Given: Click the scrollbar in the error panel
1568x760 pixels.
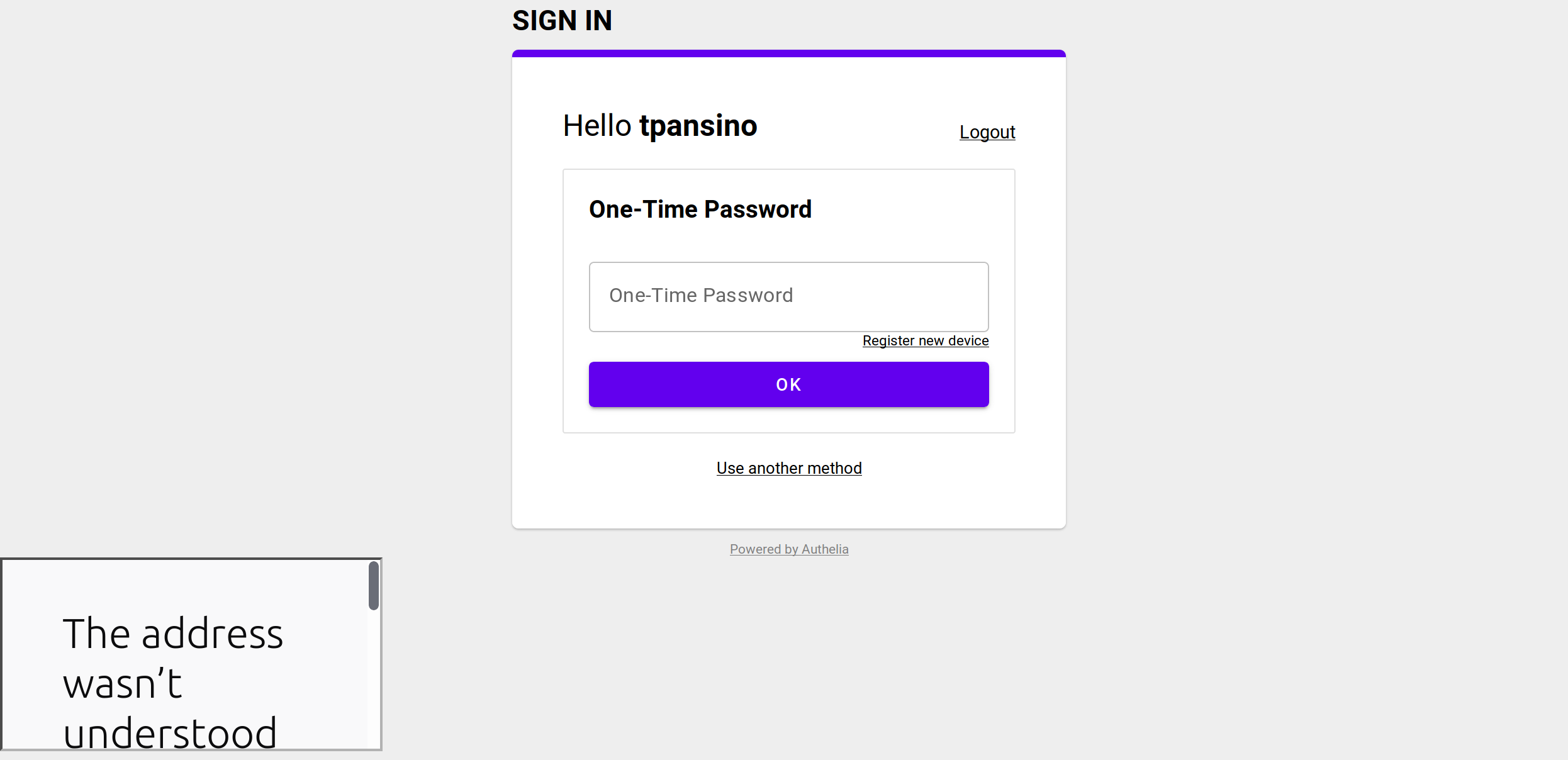Looking at the screenshot, I should point(374,586).
